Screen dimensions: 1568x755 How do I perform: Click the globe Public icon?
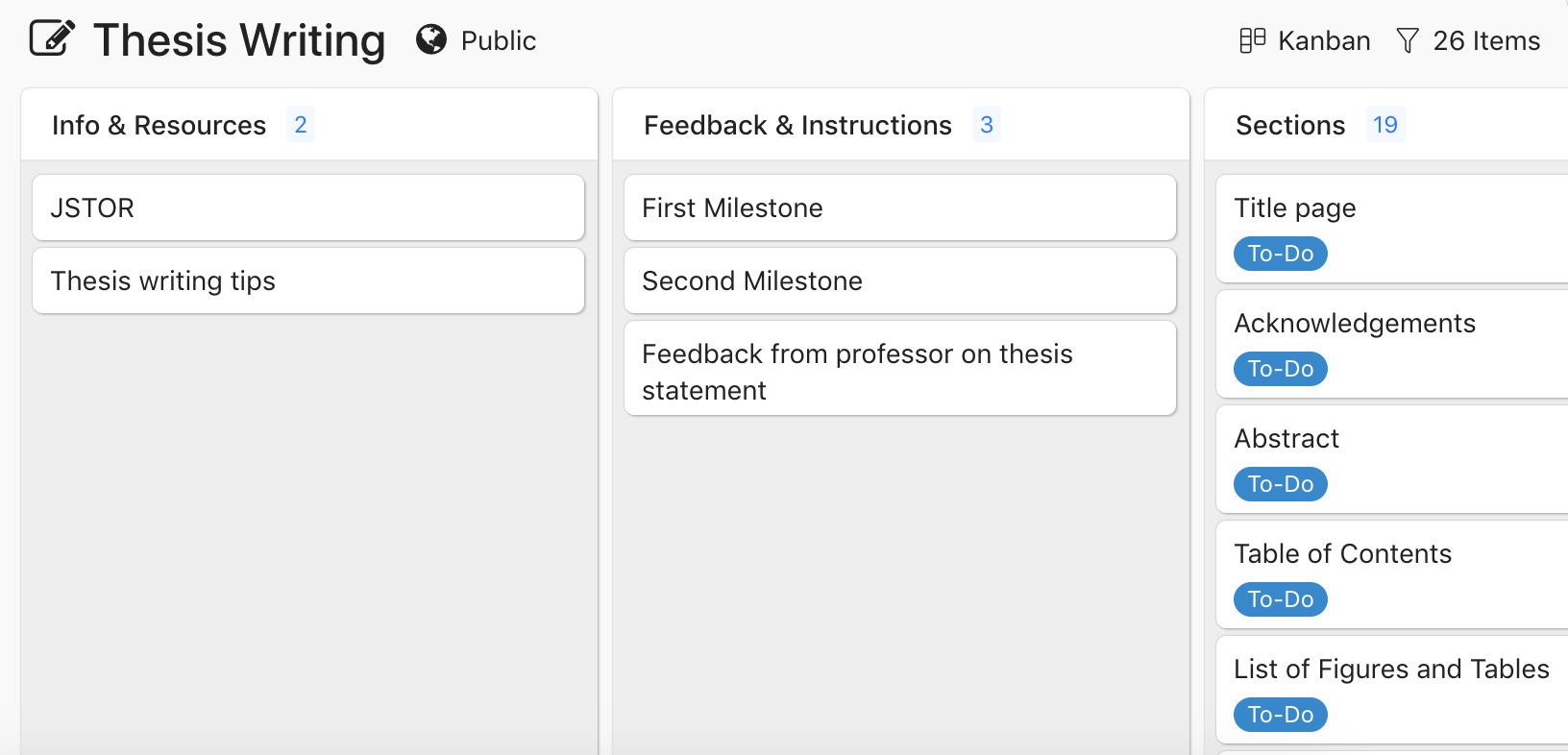pyautogui.click(x=431, y=39)
